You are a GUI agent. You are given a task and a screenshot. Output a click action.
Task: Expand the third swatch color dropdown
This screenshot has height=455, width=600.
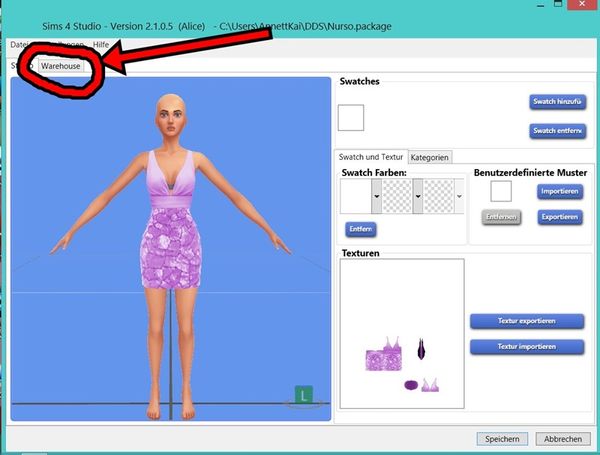click(x=459, y=197)
